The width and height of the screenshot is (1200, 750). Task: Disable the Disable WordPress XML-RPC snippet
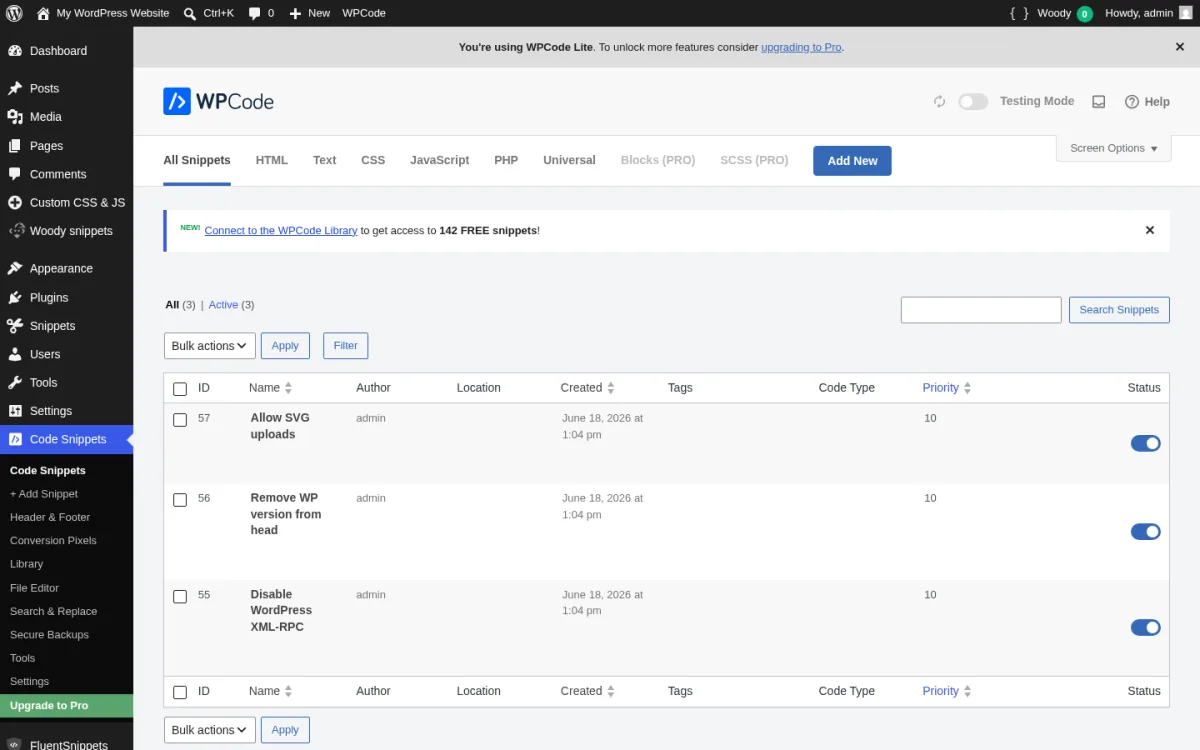[x=1146, y=628]
